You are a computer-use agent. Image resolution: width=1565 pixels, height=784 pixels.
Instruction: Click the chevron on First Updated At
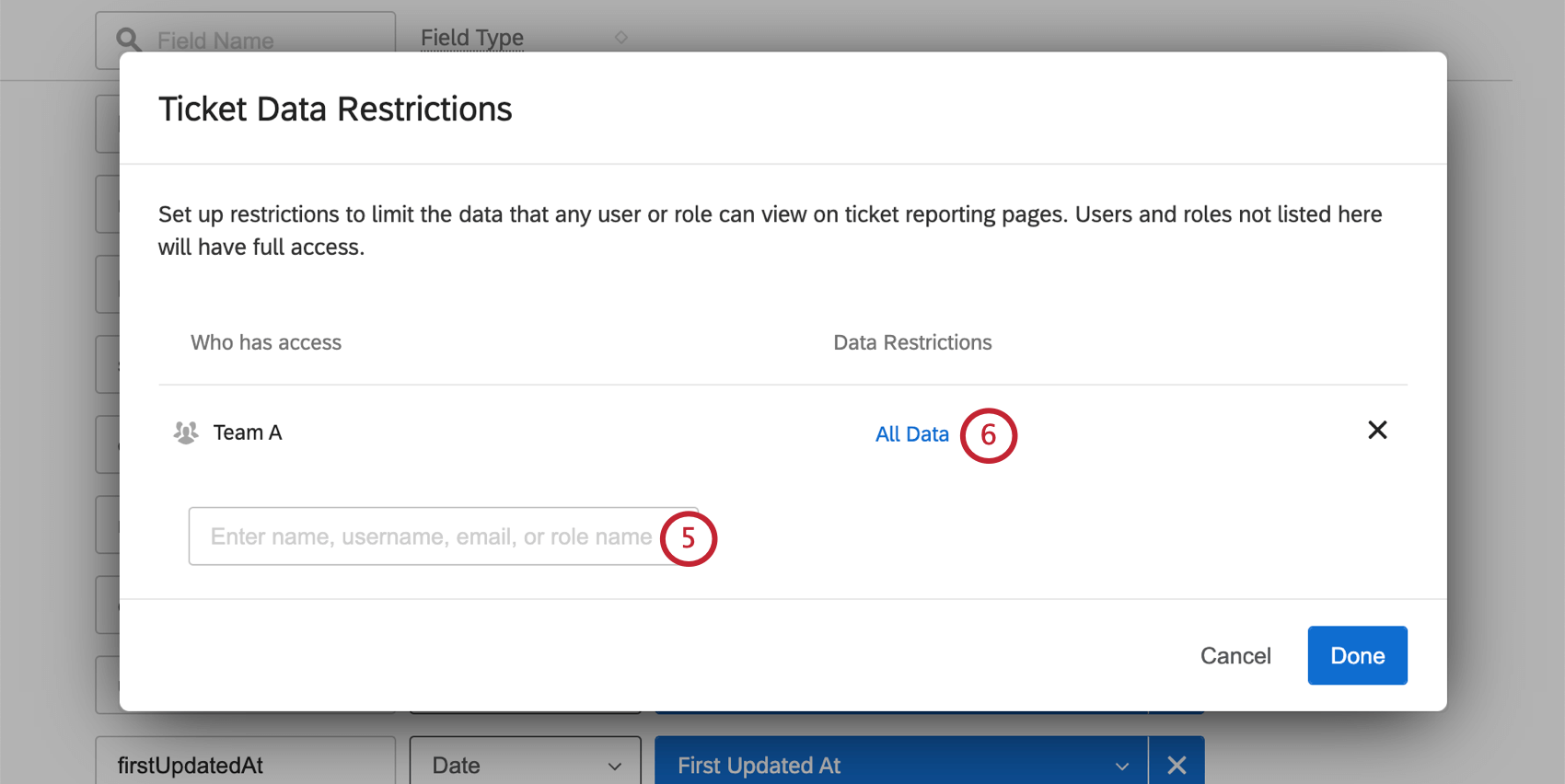(x=1122, y=766)
